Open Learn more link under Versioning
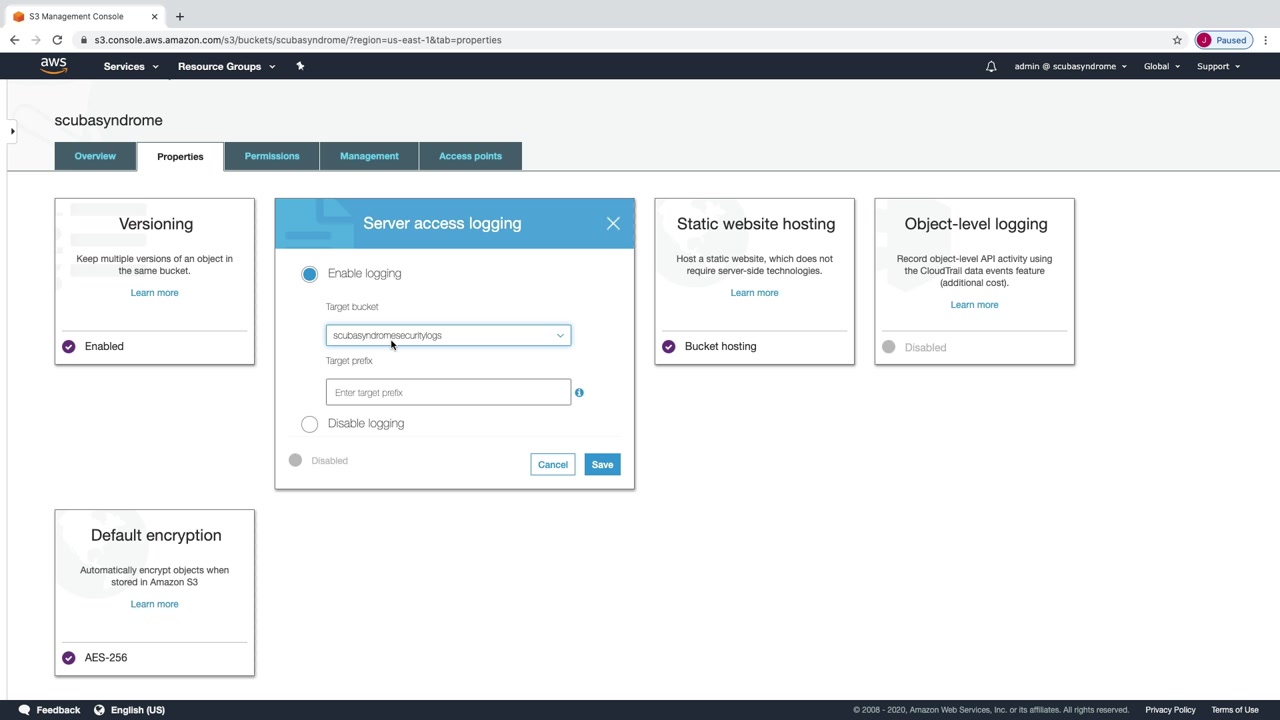The height and width of the screenshot is (720, 1280). pos(154,293)
